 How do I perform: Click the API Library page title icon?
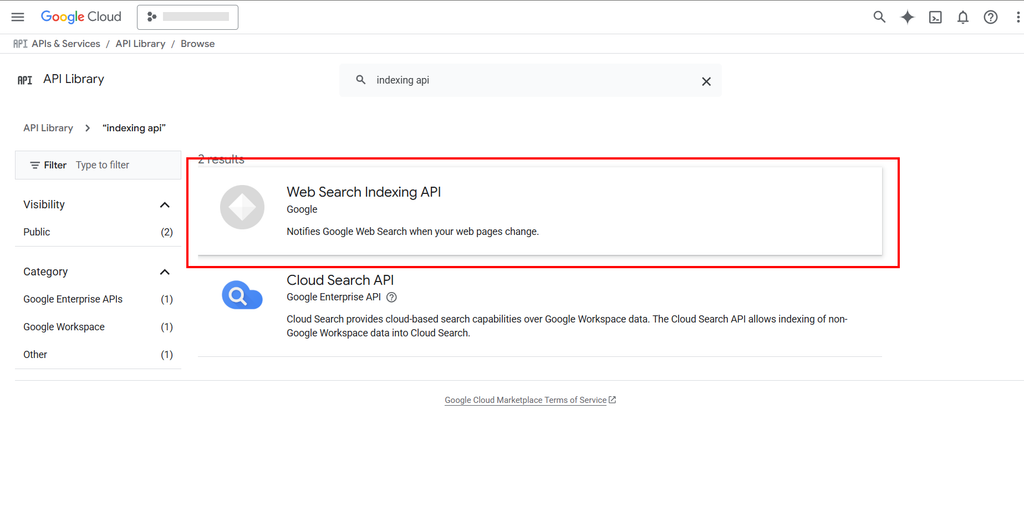tap(25, 80)
